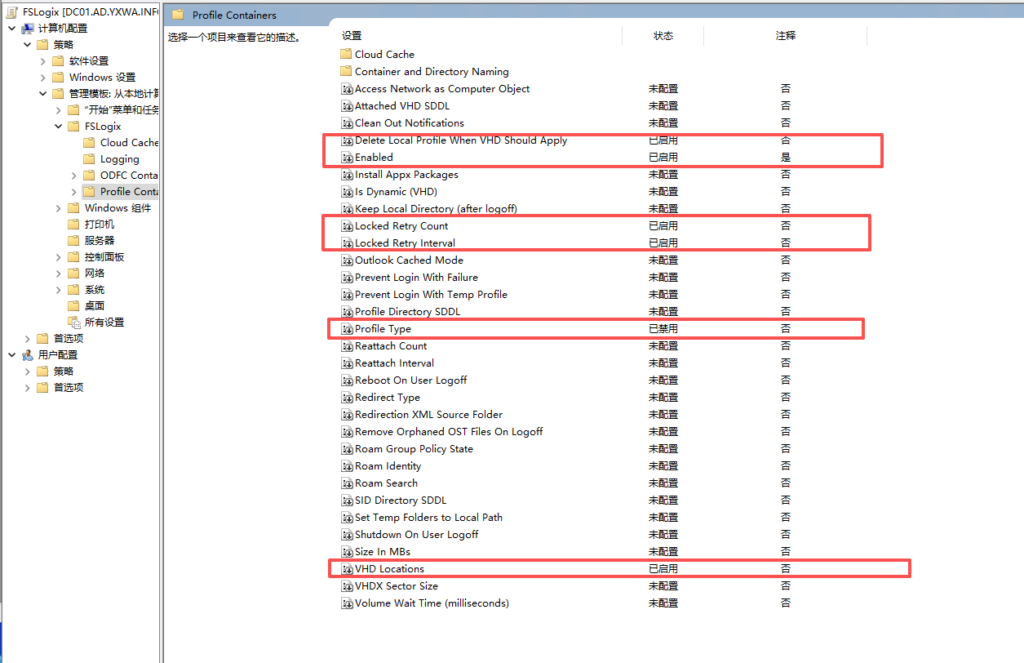Click the icon beside Locked Retry Count
This screenshot has width=1024, height=663.
[347, 226]
